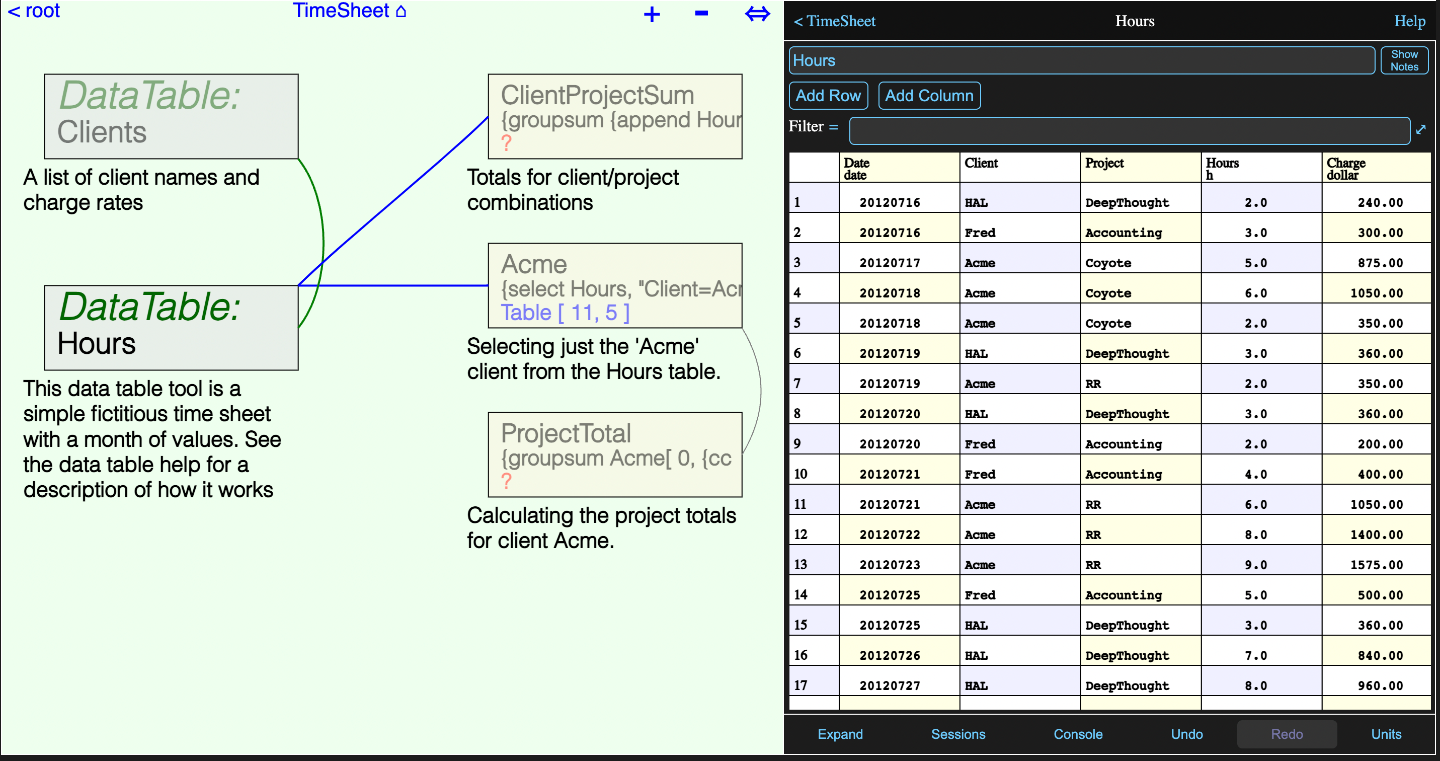Image resolution: width=1440 pixels, height=761 pixels.
Task: Open the Console tab
Action: (x=1078, y=734)
